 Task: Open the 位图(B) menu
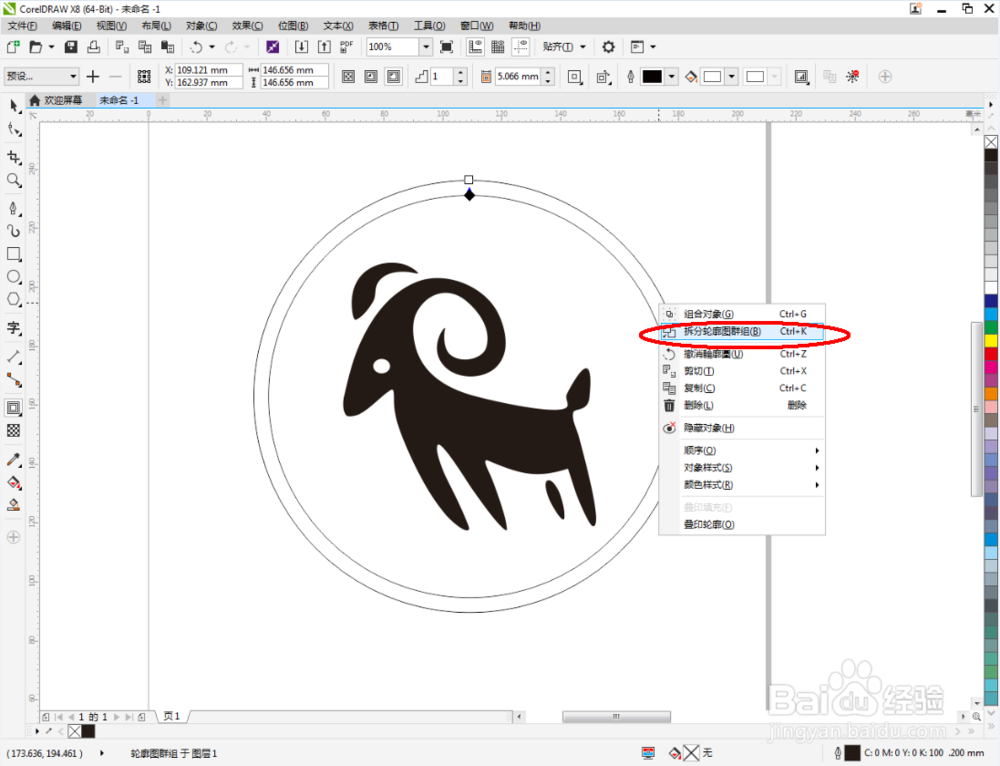coord(293,26)
